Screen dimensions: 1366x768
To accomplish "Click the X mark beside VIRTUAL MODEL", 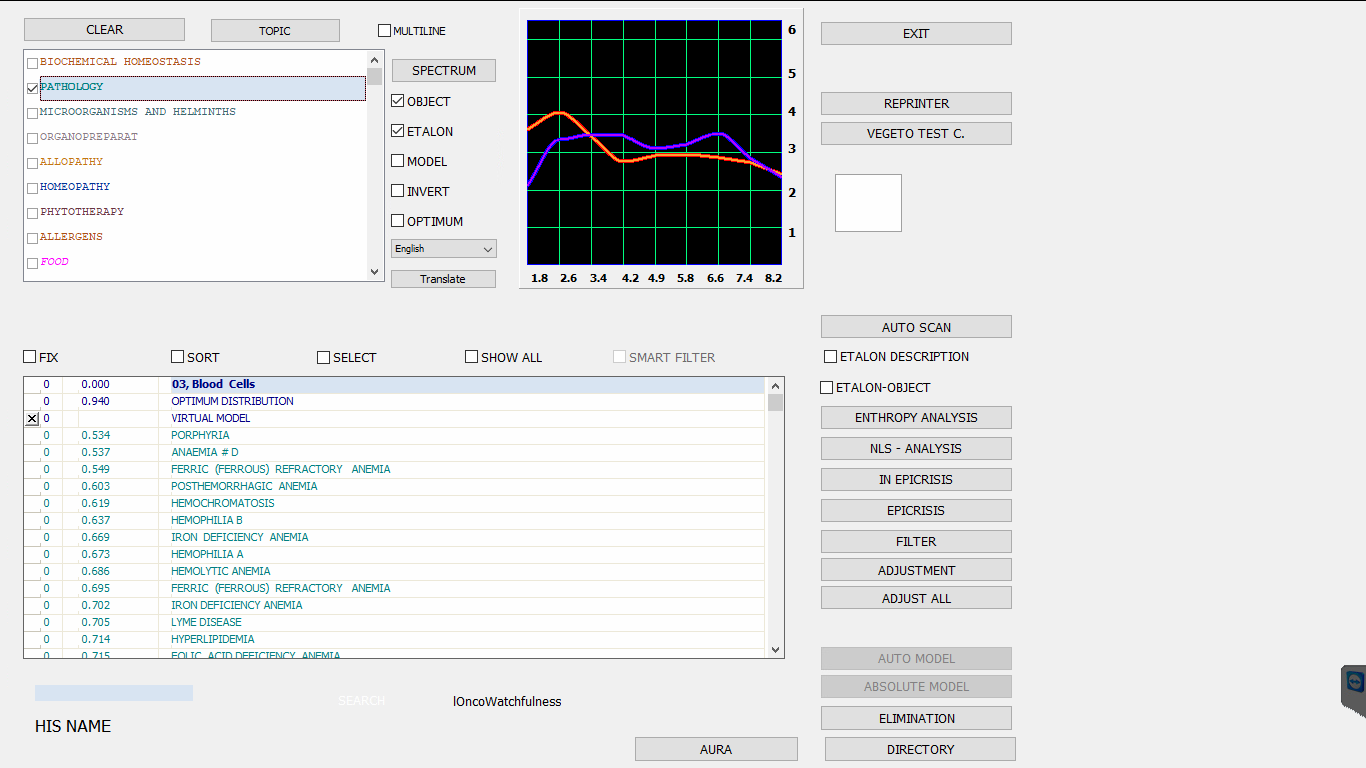I will [32, 419].
